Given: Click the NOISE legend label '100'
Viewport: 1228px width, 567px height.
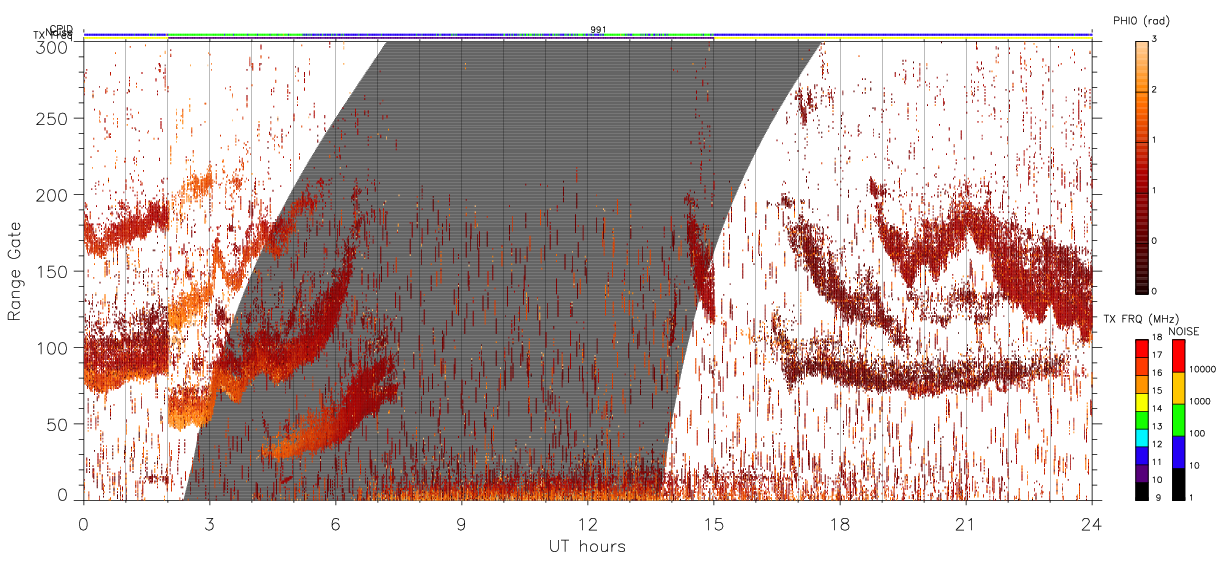Looking at the screenshot, I should [x=1198, y=434].
